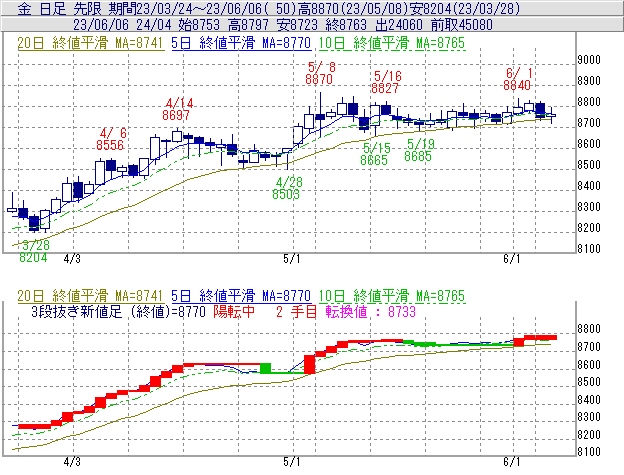
Task: Click the red 陽転中 status text
Action: point(234,311)
